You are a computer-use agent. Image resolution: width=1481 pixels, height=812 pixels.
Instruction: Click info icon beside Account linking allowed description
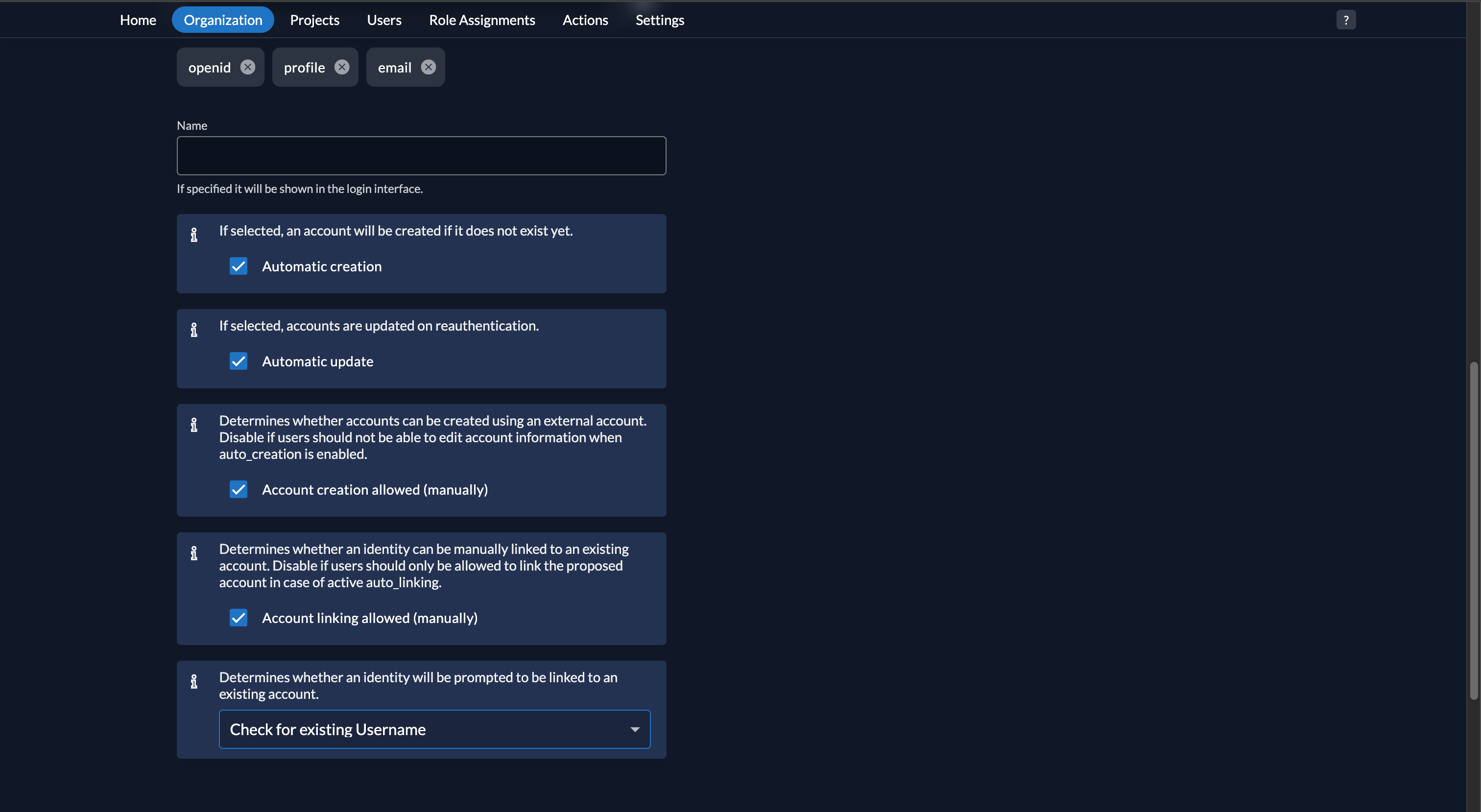point(194,552)
